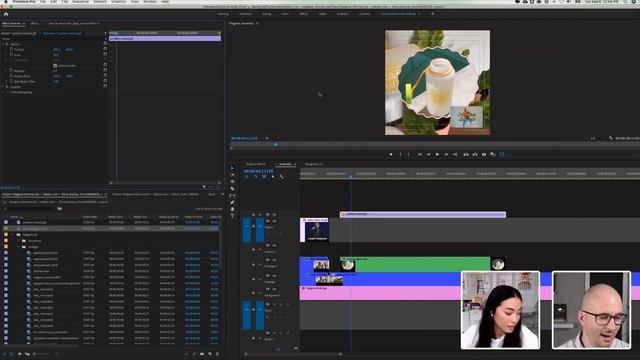Switch to the Color workspace tab
The height and width of the screenshot is (360, 640).
click(285, 14)
